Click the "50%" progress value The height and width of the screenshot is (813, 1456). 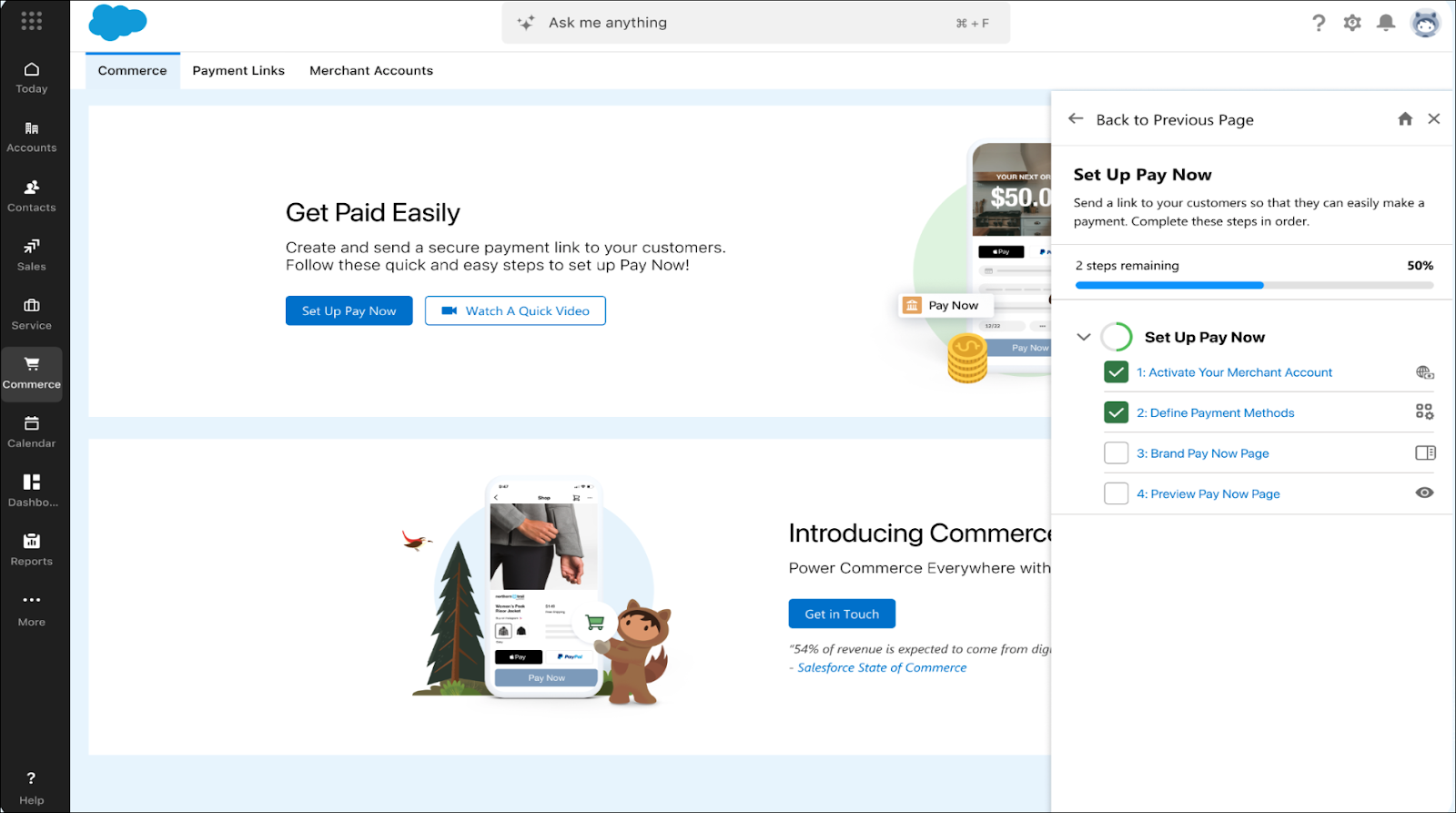[1420, 266]
